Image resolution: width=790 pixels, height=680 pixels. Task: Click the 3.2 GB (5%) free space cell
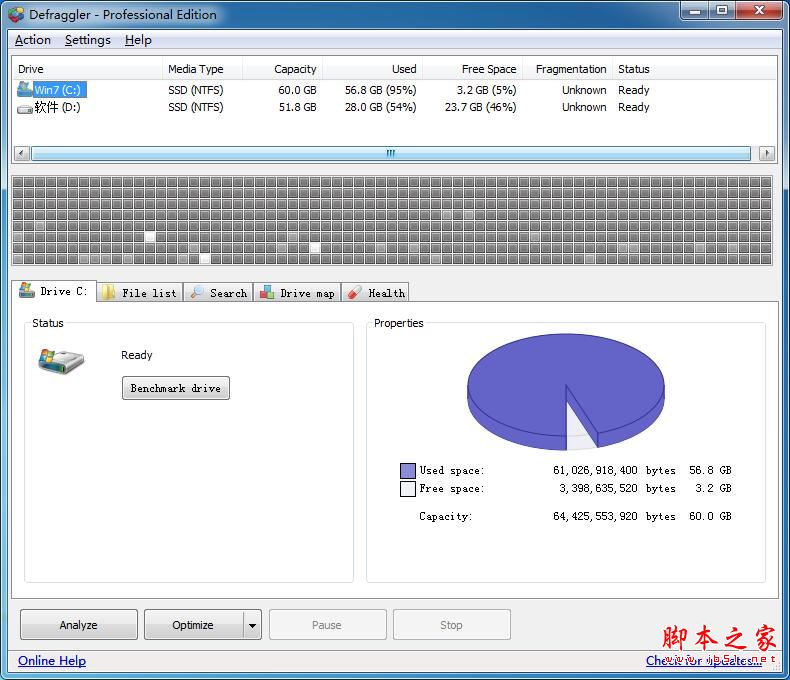pyautogui.click(x=486, y=90)
